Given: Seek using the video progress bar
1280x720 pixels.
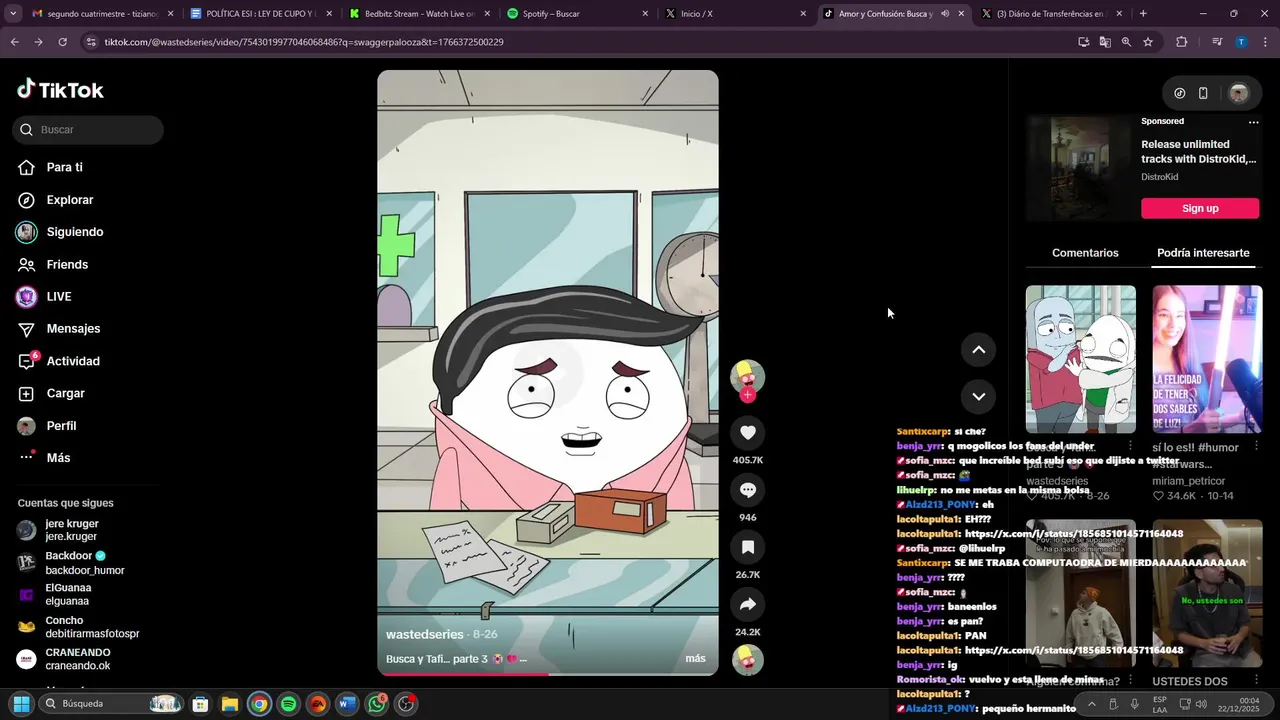Looking at the screenshot, I should pos(548,674).
